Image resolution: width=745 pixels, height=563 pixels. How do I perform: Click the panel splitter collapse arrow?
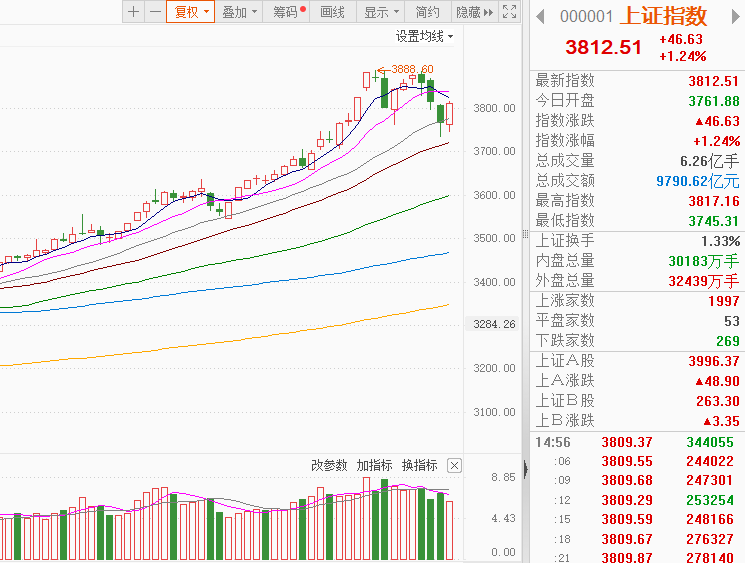[x=525, y=469]
